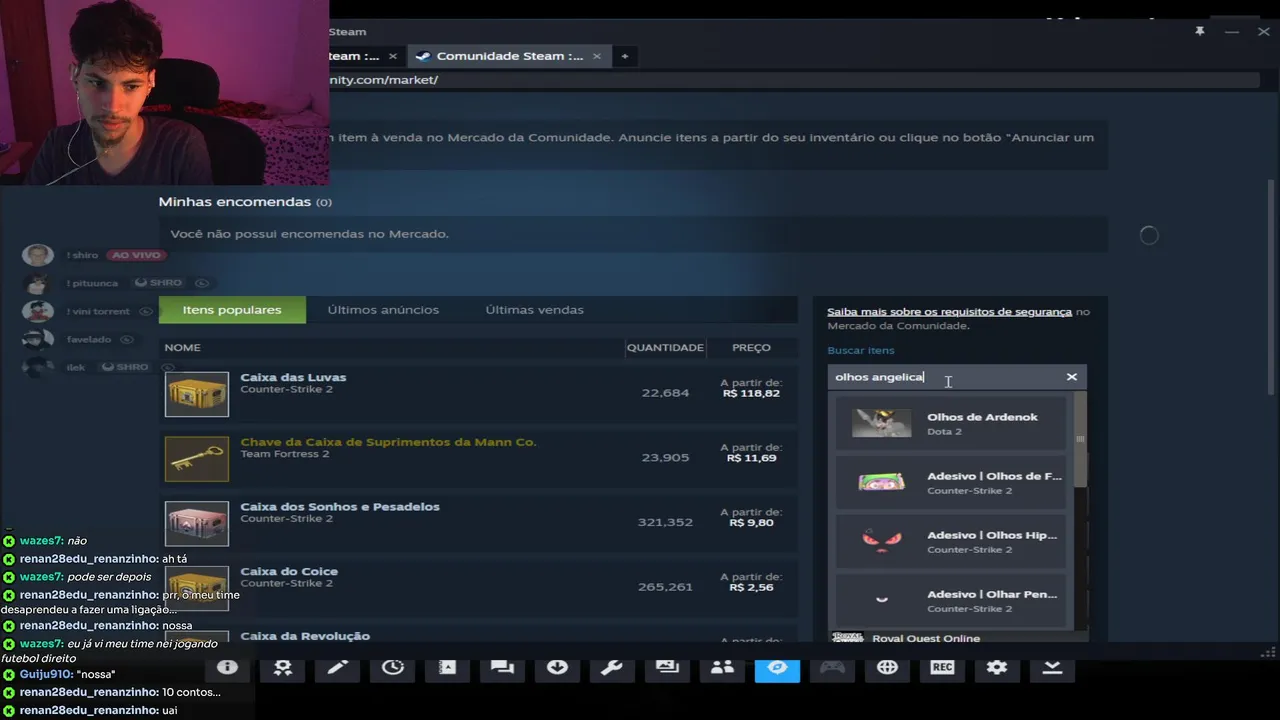The width and height of the screenshot is (1280, 720).
Task: Open the wrench tools icon in overlay toolbar
Action: [x=612, y=667]
